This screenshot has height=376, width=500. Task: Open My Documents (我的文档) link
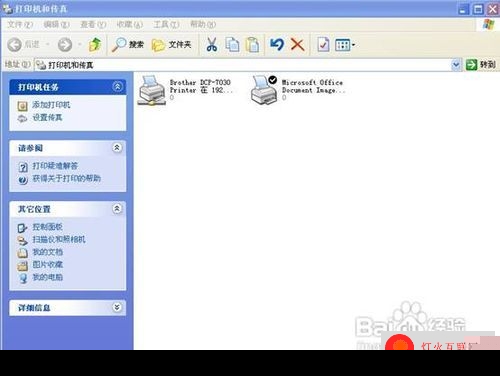pos(47,252)
